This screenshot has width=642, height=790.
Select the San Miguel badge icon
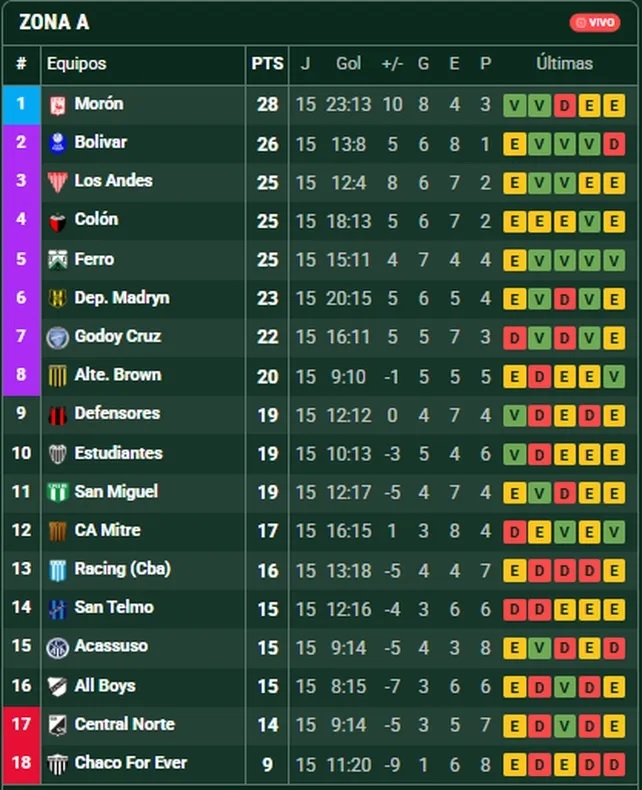pos(57,492)
